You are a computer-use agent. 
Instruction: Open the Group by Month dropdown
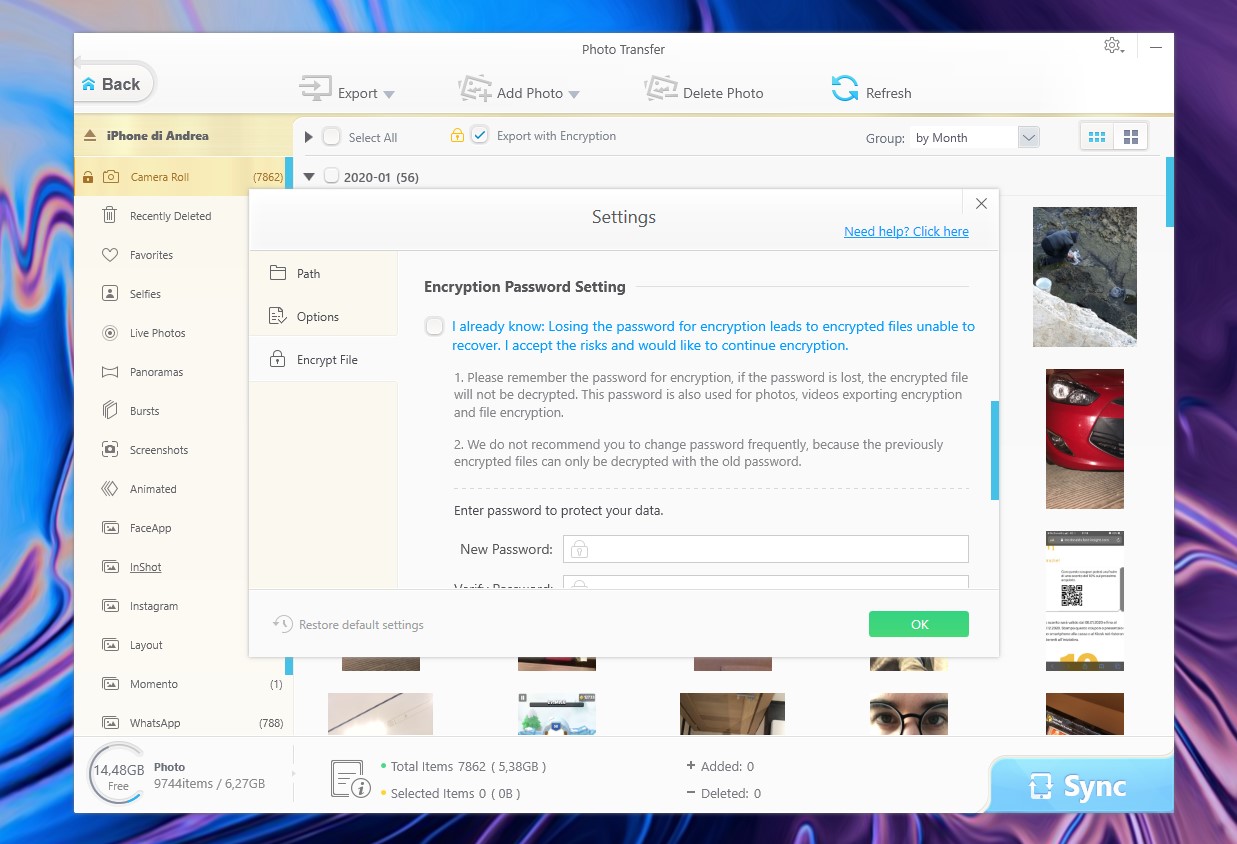1029,138
